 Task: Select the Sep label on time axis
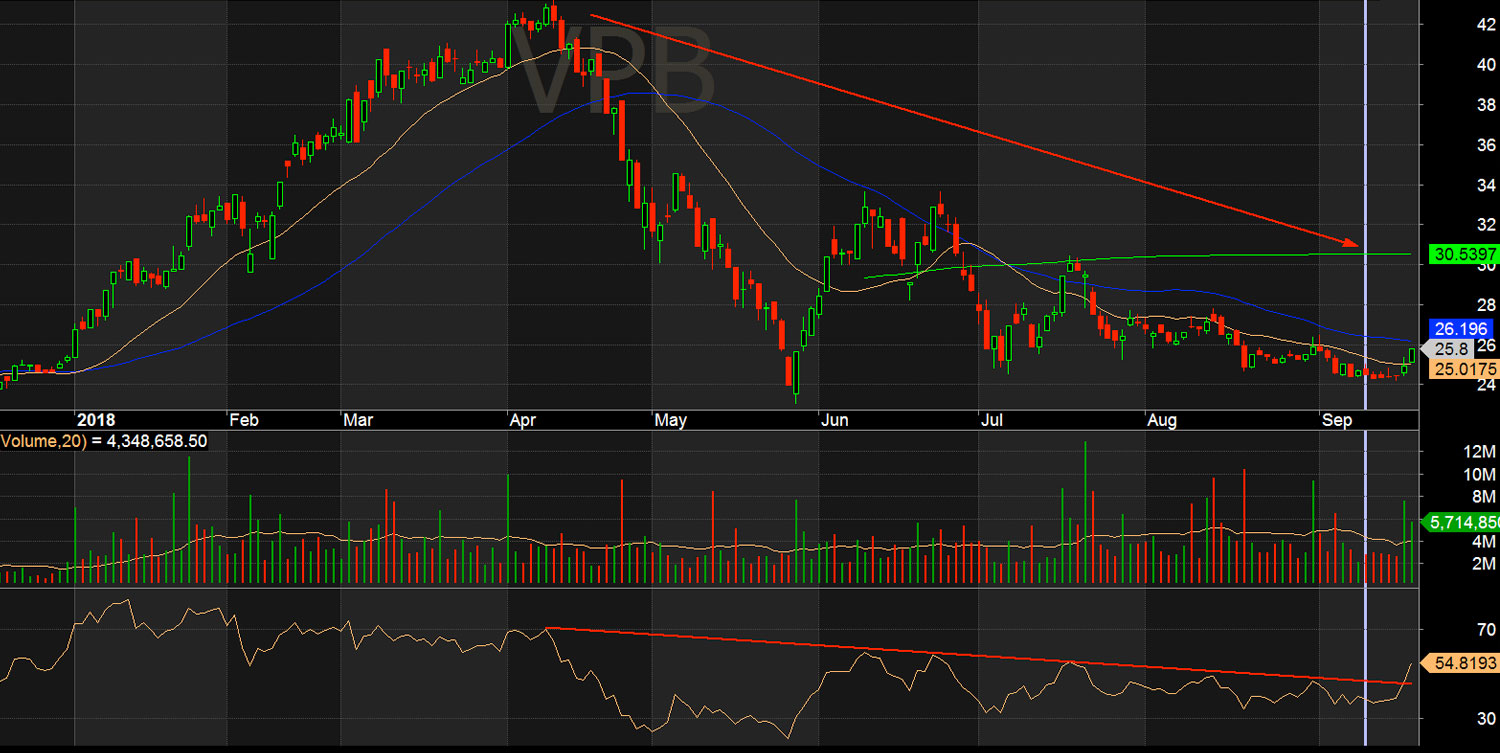tap(1337, 420)
